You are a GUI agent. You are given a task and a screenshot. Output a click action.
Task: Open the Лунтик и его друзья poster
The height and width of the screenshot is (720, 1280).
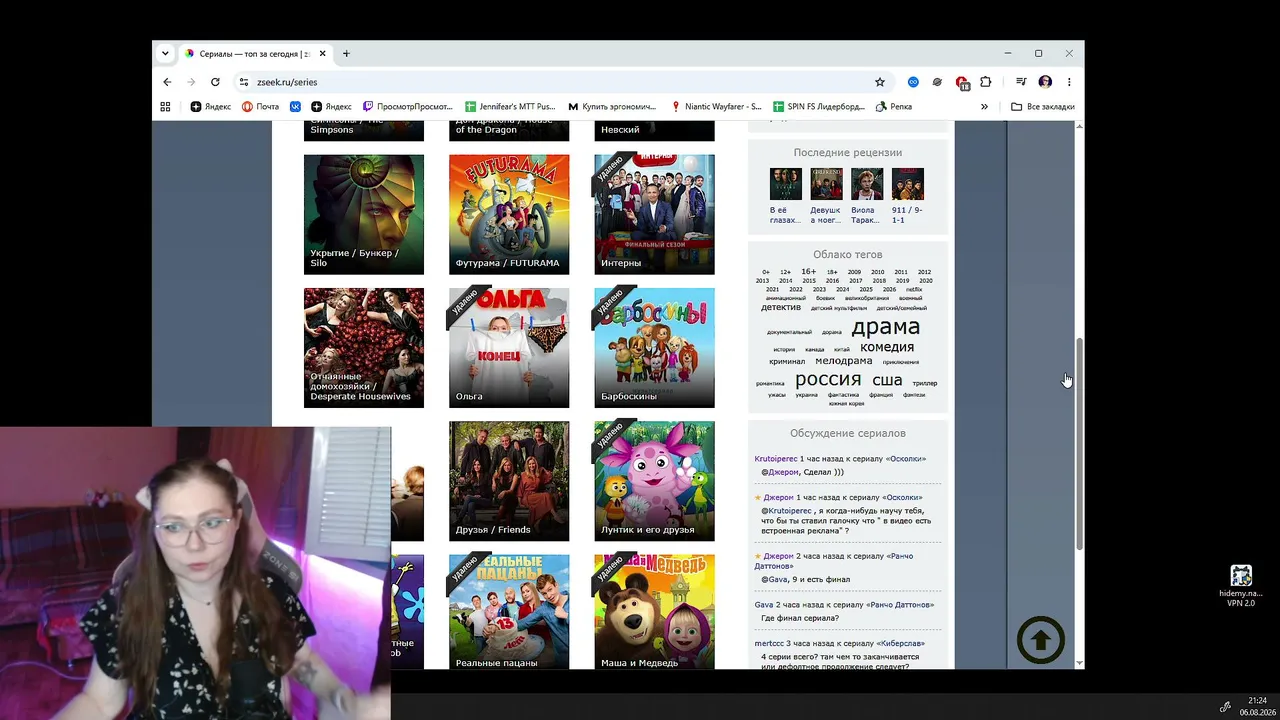coord(654,481)
